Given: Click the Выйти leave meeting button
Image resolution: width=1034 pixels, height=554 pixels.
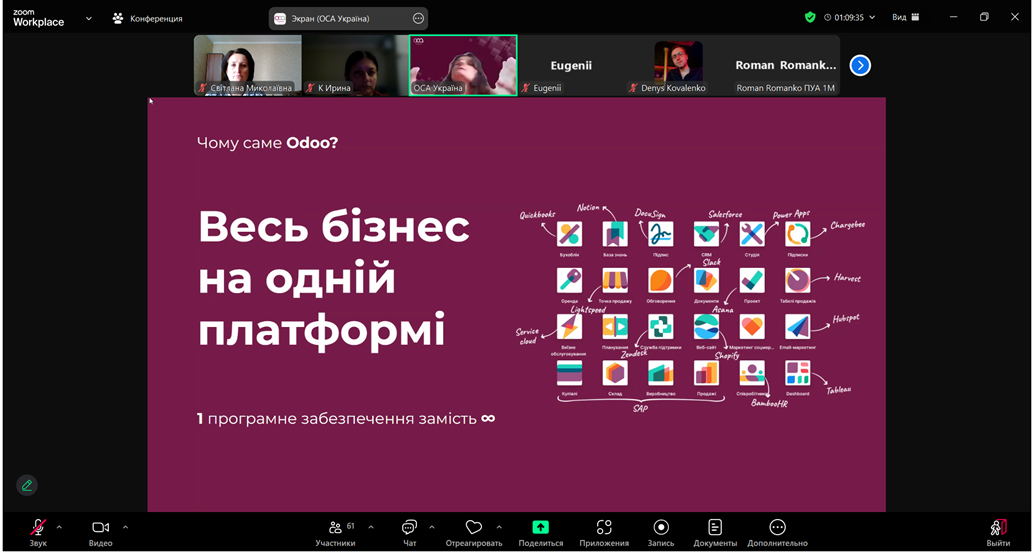Looking at the screenshot, I should point(998,533).
